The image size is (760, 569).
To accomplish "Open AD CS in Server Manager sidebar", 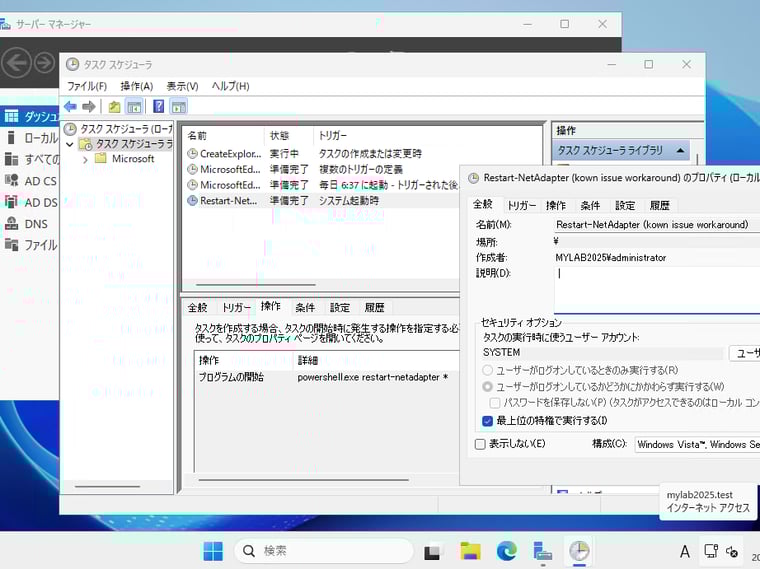I will (x=31, y=181).
